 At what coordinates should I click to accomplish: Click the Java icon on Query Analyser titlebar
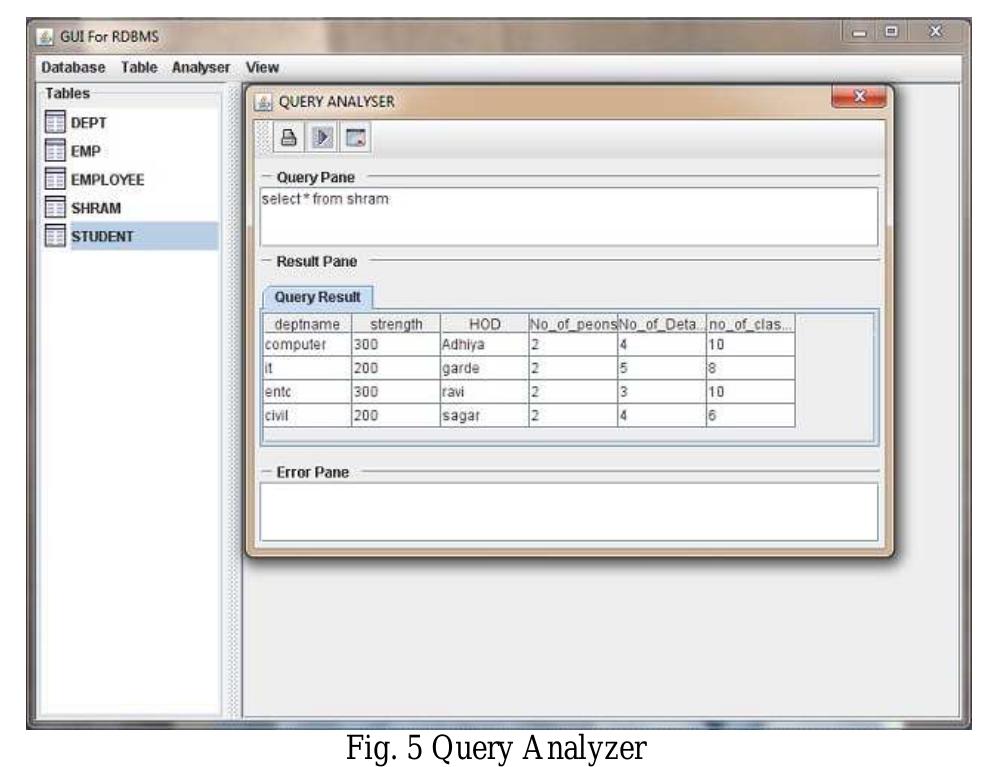[x=263, y=99]
